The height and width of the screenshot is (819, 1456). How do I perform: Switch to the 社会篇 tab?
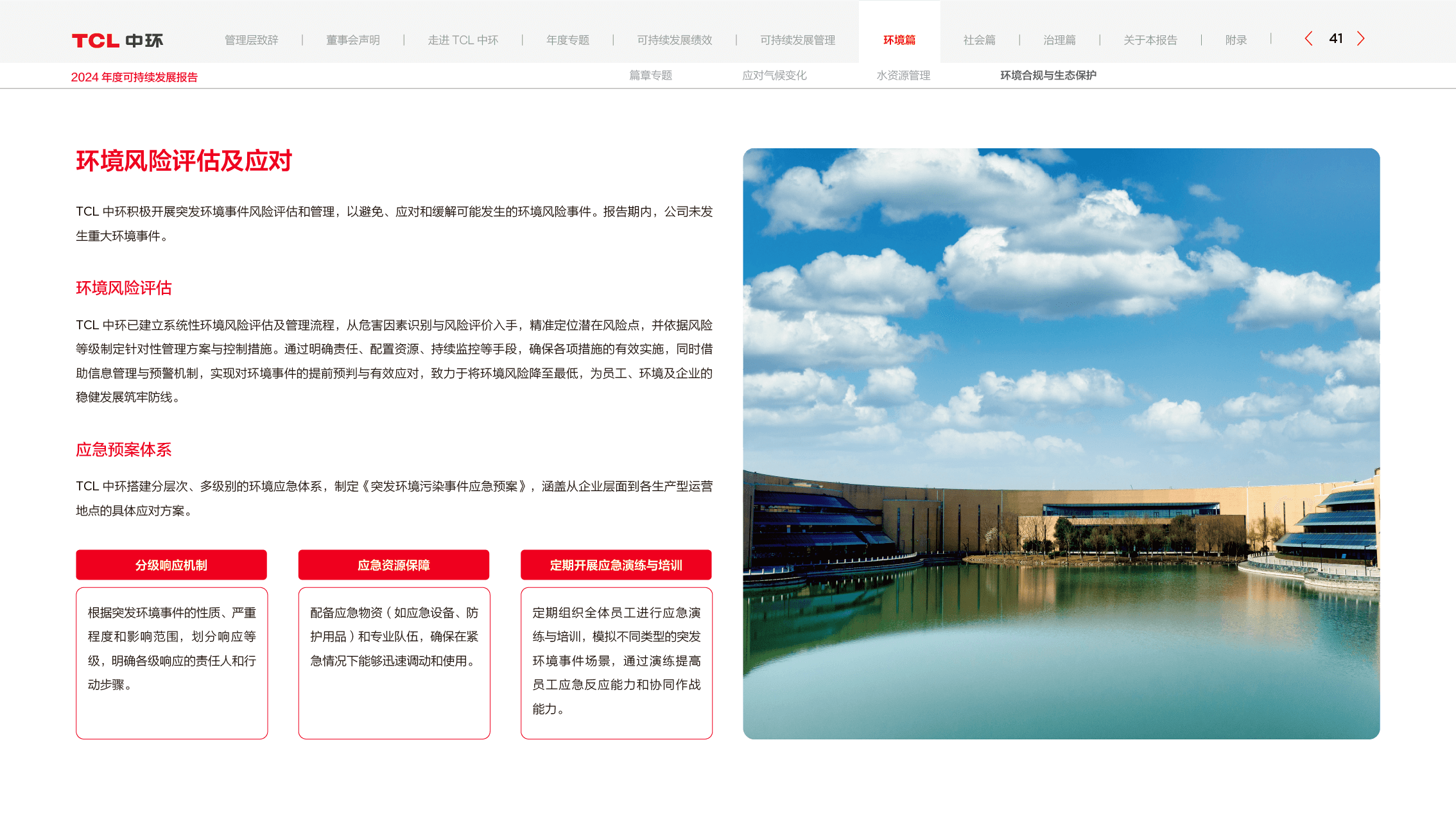[979, 40]
